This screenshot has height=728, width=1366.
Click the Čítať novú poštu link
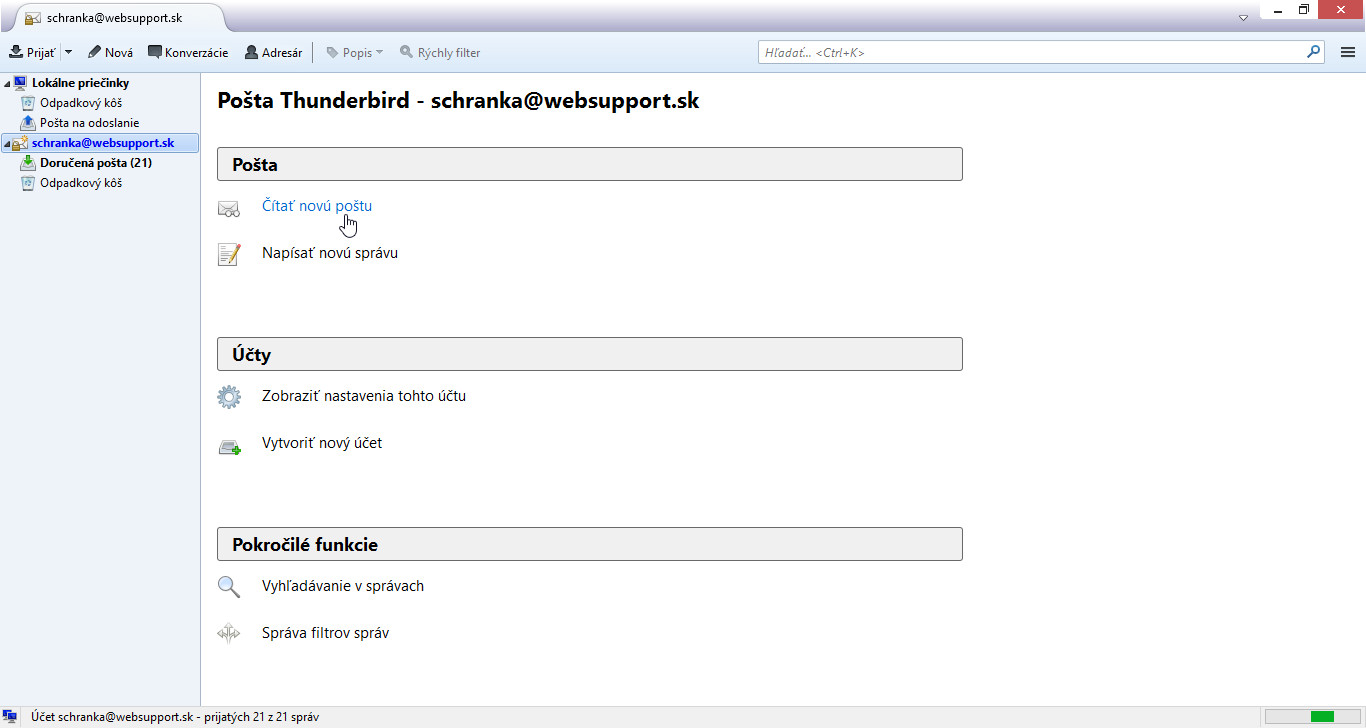click(317, 206)
